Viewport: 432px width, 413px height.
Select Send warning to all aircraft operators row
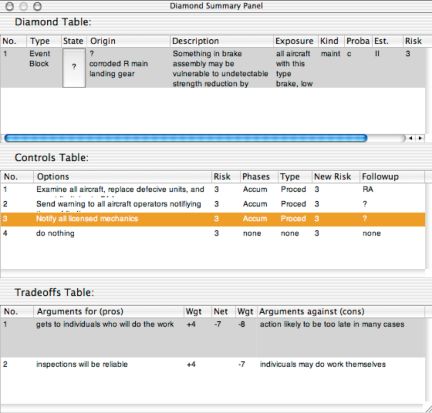coord(213,204)
